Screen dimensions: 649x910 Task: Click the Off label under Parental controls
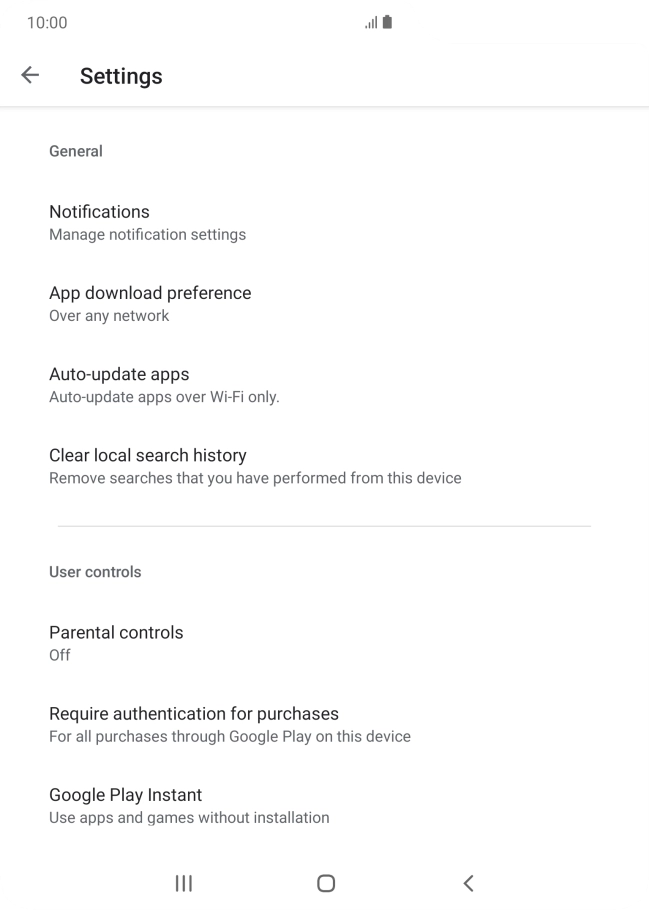[59, 655]
